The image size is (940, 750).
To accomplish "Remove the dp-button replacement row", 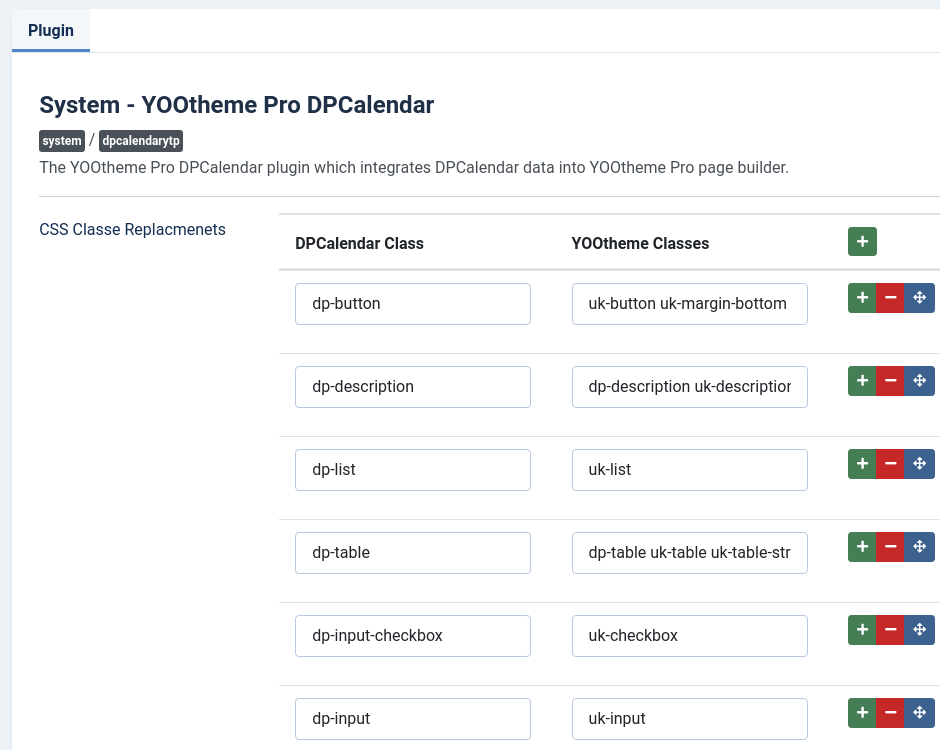I will coord(890,297).
